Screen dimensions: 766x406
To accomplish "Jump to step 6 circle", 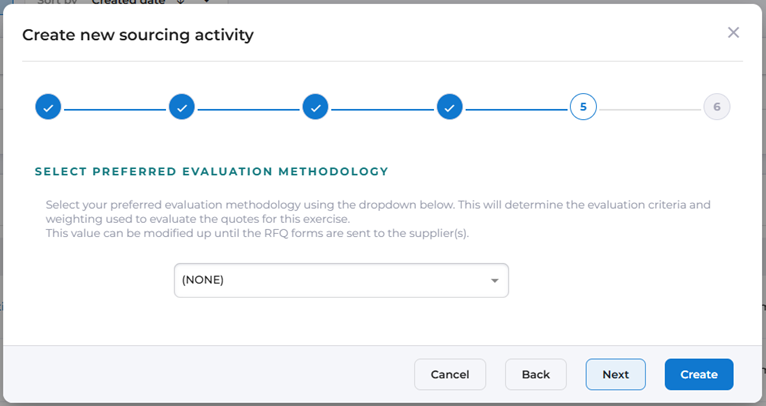I will [x=717, y=107].
